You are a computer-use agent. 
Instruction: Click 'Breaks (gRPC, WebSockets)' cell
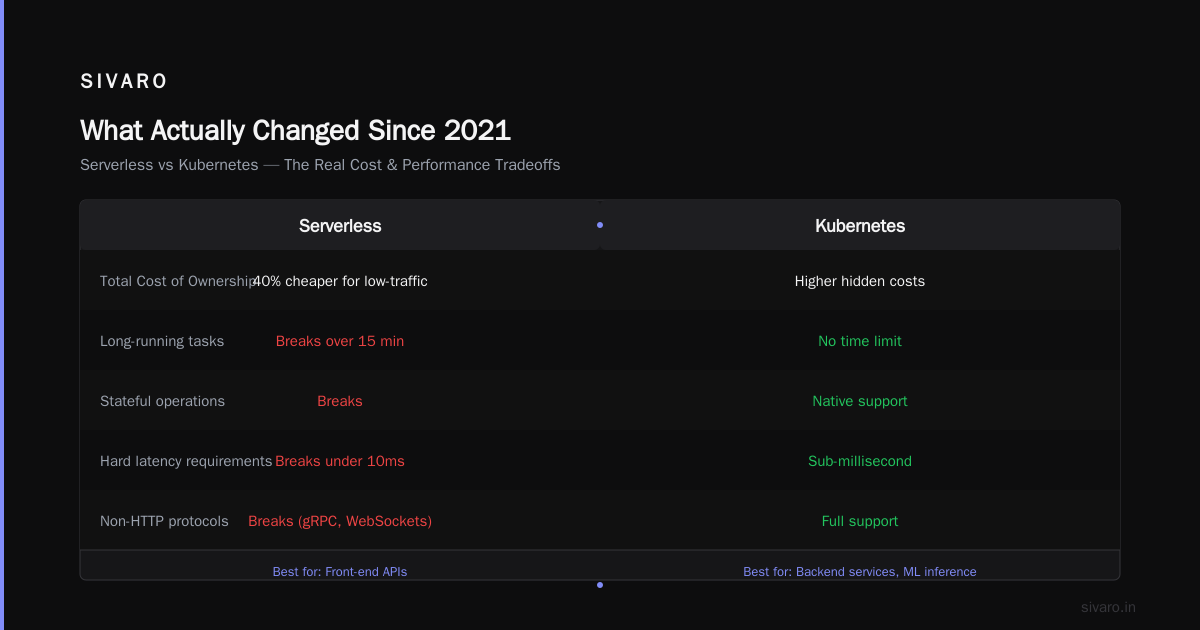[340, 522]
